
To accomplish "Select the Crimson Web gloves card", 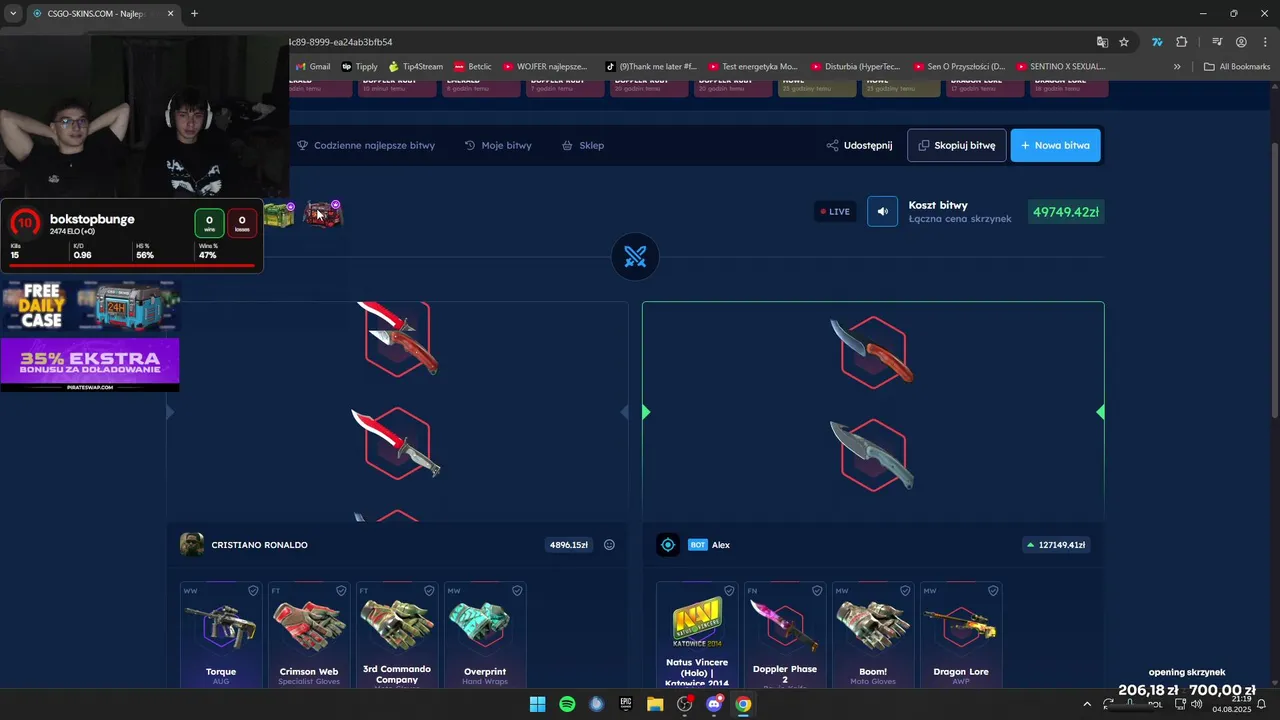I will click(x=309, y=635).
